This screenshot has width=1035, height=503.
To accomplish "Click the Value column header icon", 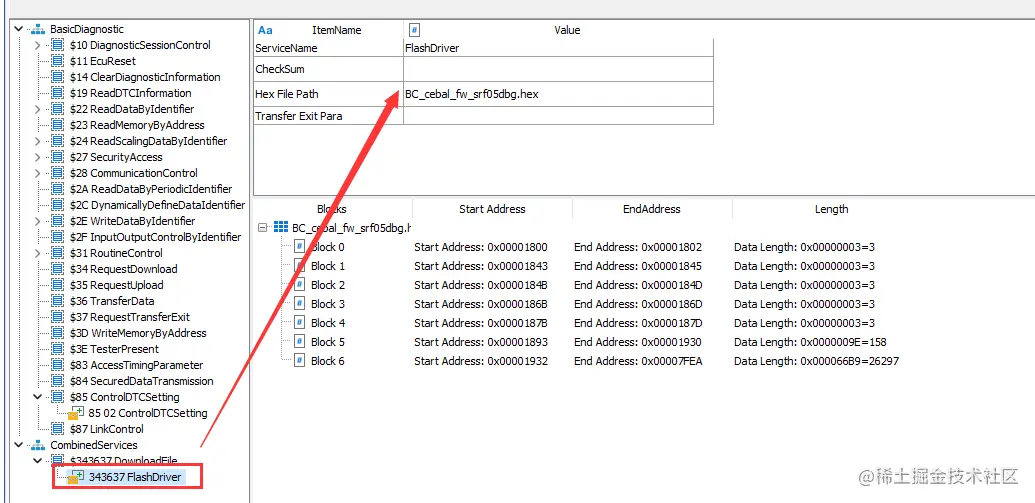I will pyautogui.click(x=415, y=30).
